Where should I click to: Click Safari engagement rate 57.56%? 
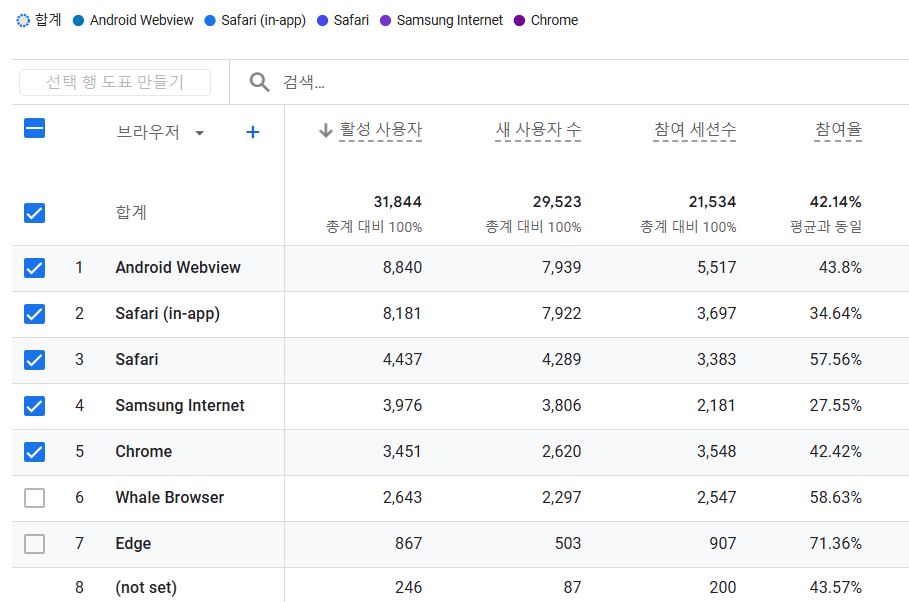[836, 360]
